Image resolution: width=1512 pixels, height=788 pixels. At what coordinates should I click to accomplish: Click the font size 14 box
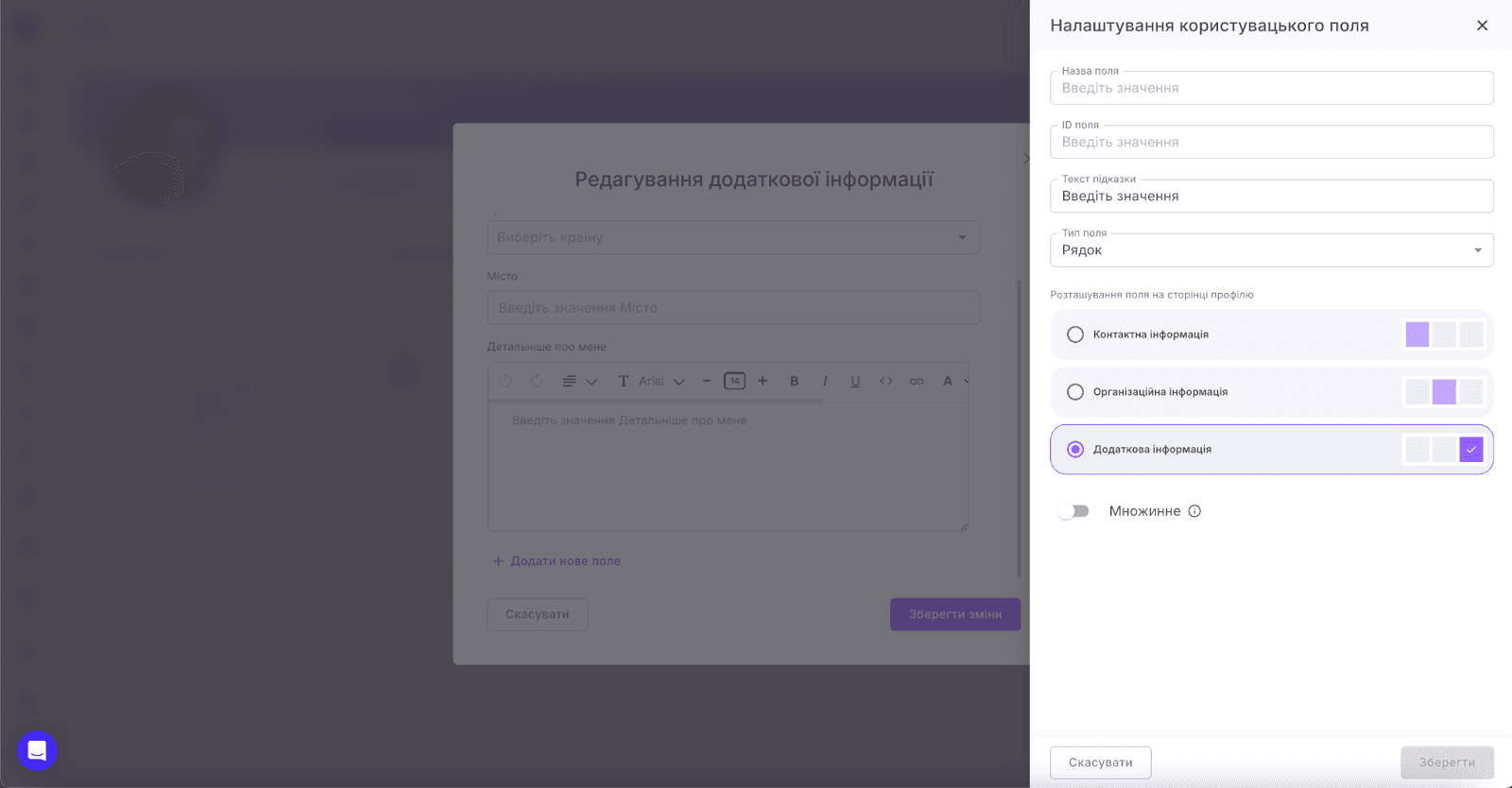pos(734,381)
